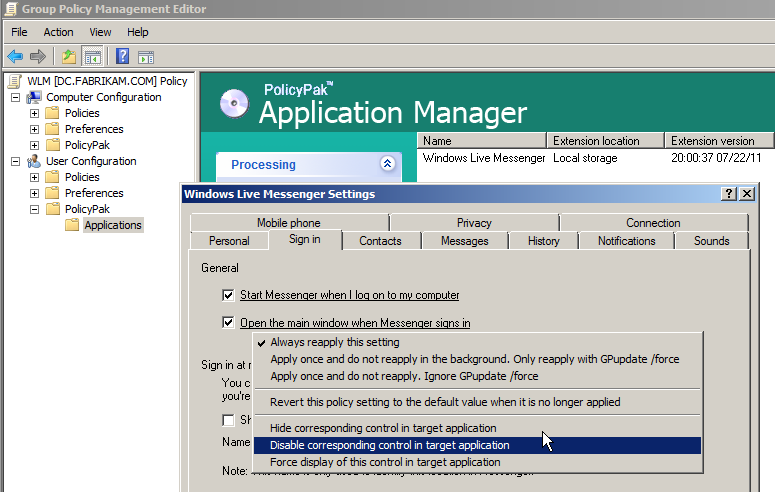Open the Action menu
Viewport: 775px width, 492px height.
(58, 32)
